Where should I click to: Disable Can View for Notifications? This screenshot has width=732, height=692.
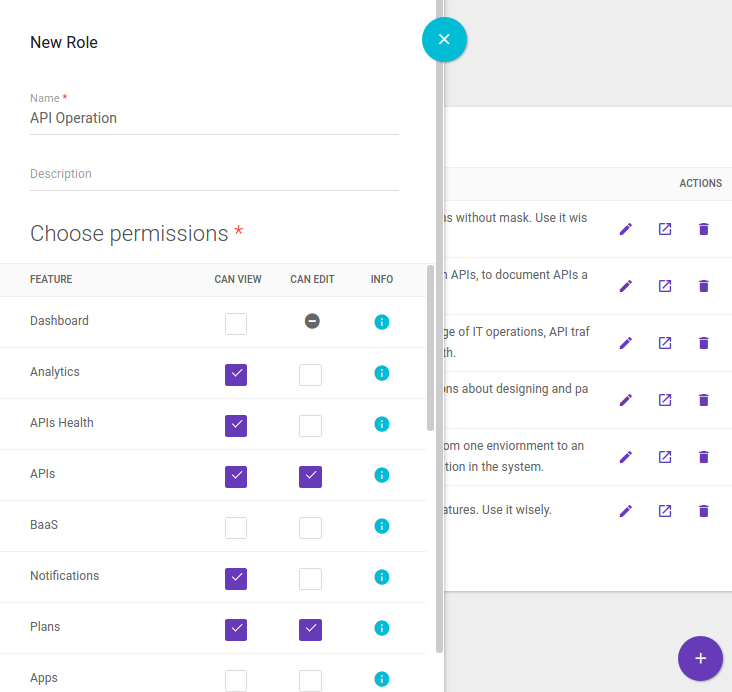236,578
